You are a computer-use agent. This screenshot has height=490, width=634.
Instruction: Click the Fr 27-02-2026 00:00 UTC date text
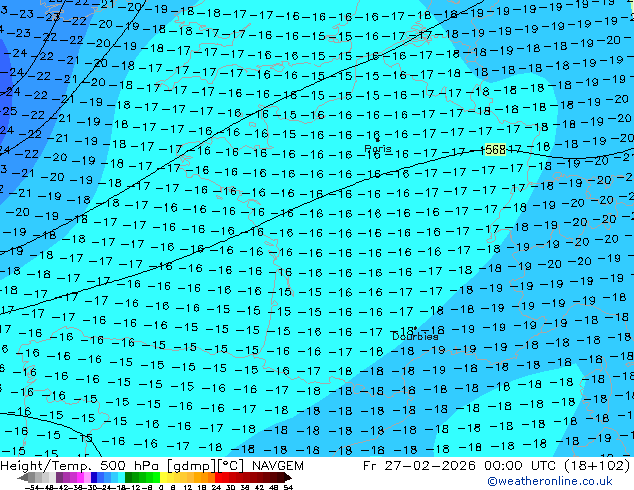click(x=497, y=466)
